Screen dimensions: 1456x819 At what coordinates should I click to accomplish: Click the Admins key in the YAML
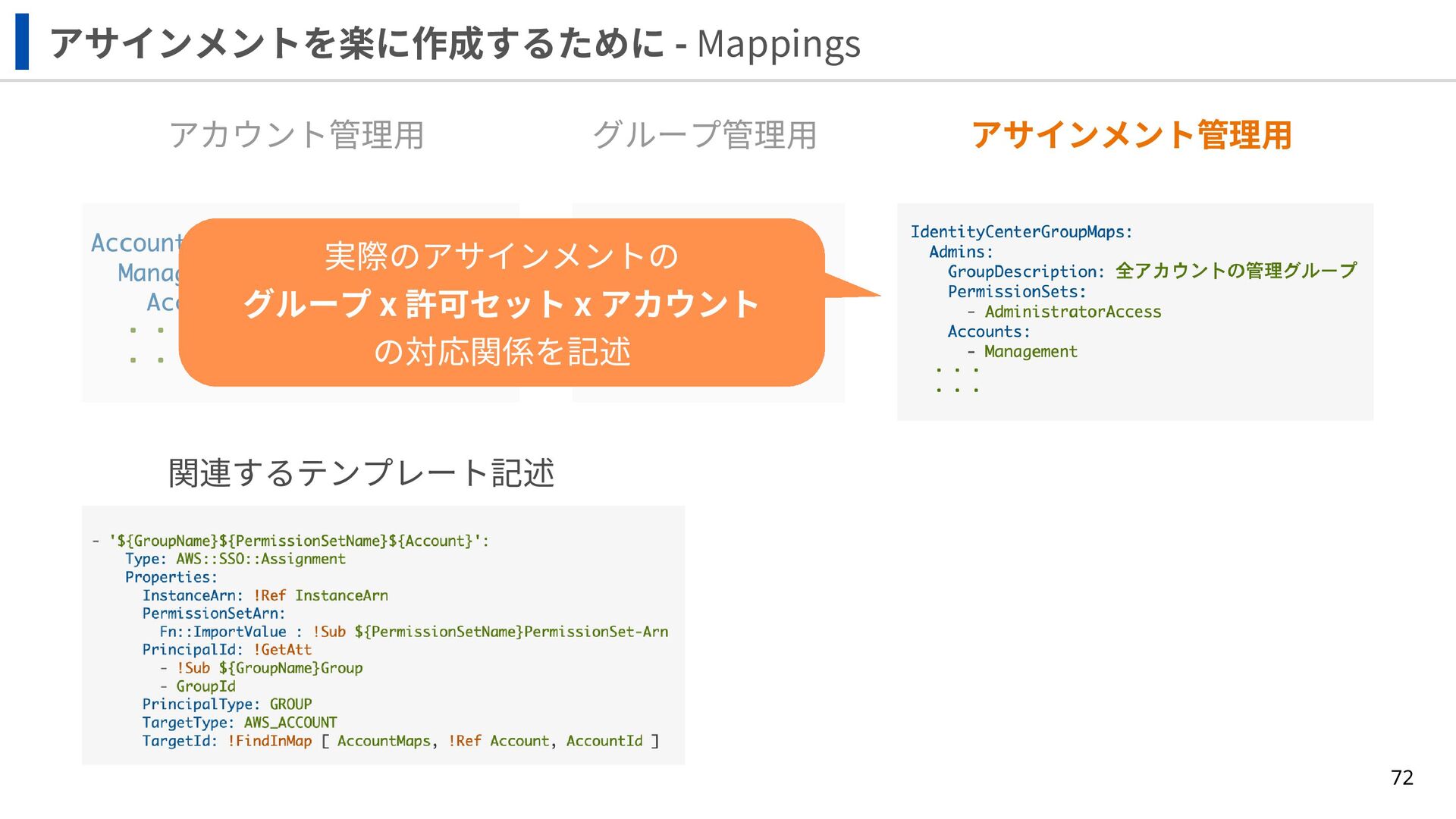[x=960, y=252]
